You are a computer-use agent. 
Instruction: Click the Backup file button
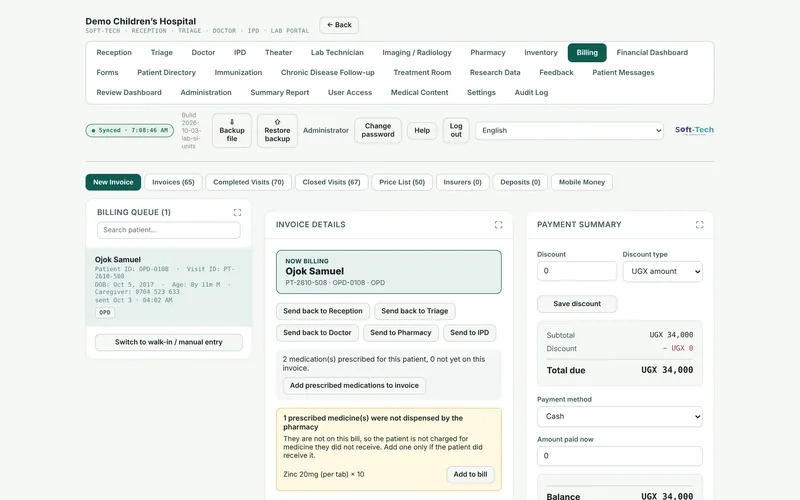click(232, 131)
